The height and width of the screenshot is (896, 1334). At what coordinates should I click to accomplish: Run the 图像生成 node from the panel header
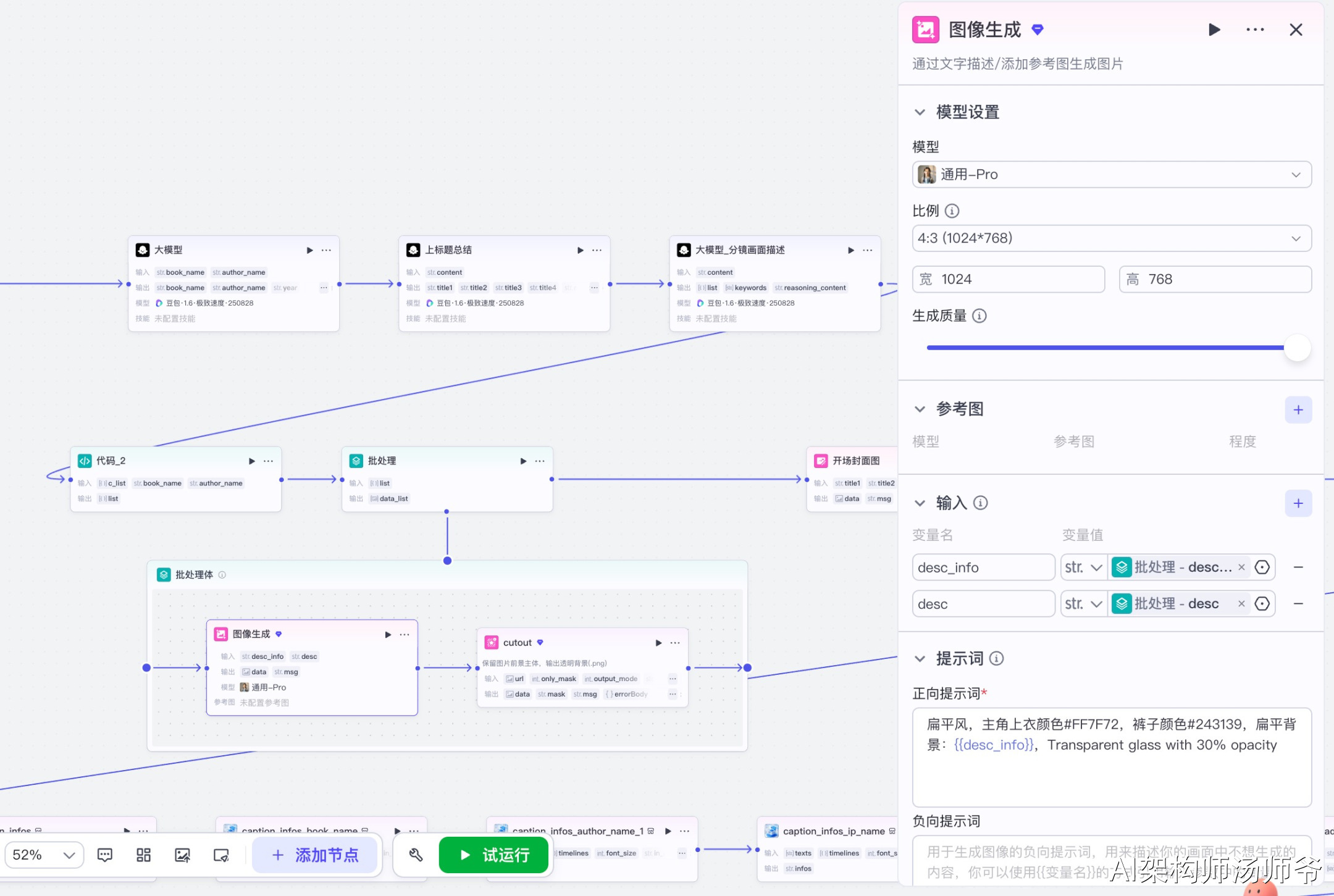(1214, 30)
